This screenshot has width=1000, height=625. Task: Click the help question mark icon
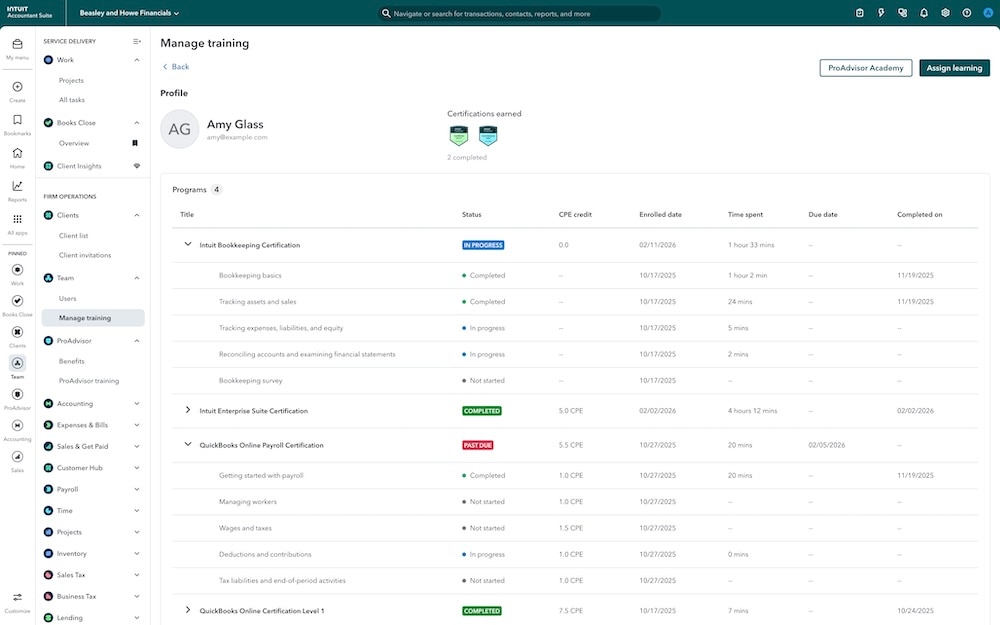pyautogui.click(x=966, y=13)
